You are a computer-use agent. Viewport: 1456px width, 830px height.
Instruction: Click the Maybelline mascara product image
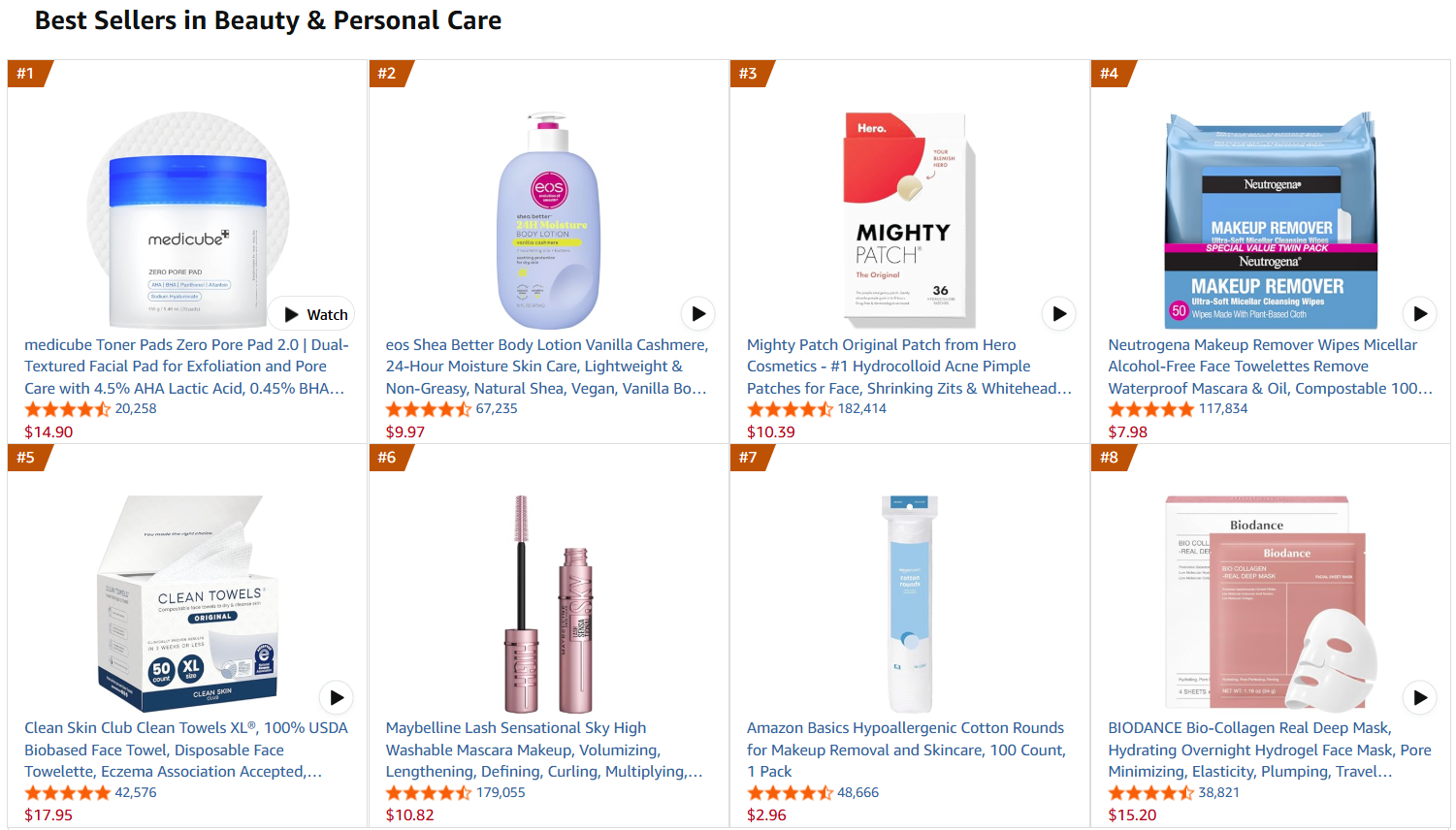(549, 604)
